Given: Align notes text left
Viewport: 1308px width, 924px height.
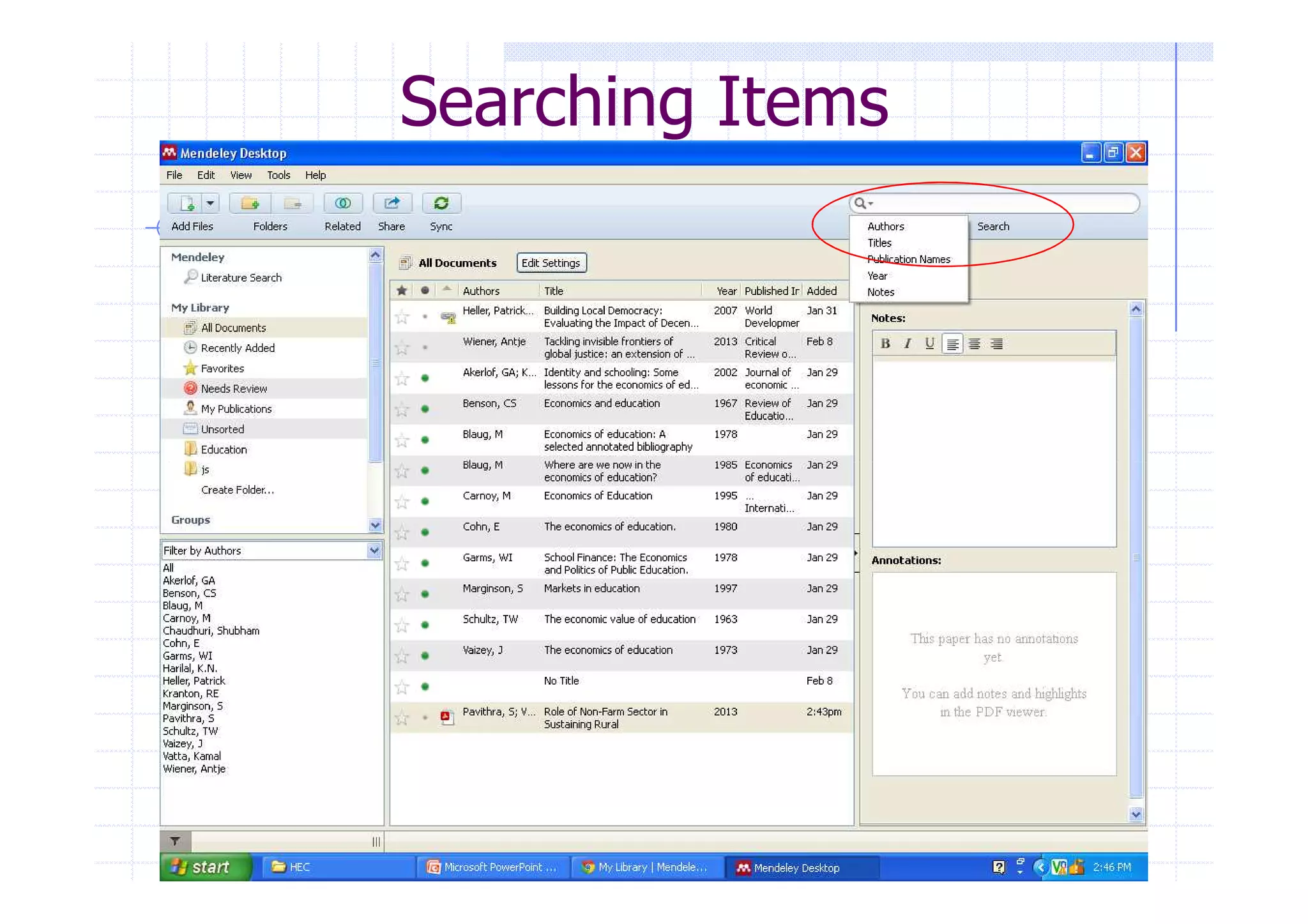Looking at the screenshot, I should [952, 344].
